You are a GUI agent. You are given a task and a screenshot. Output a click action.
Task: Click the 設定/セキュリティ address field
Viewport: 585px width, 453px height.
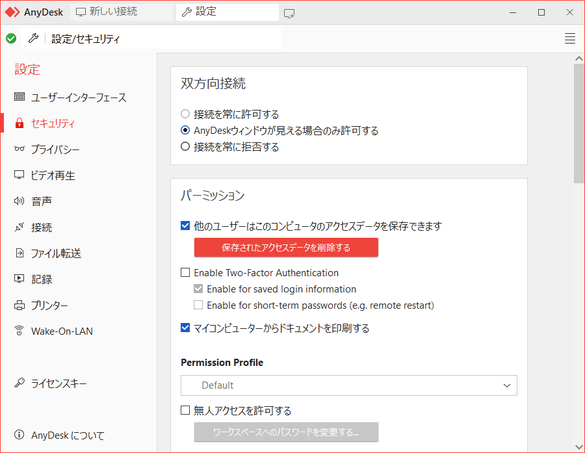click(x=151, y=38)
